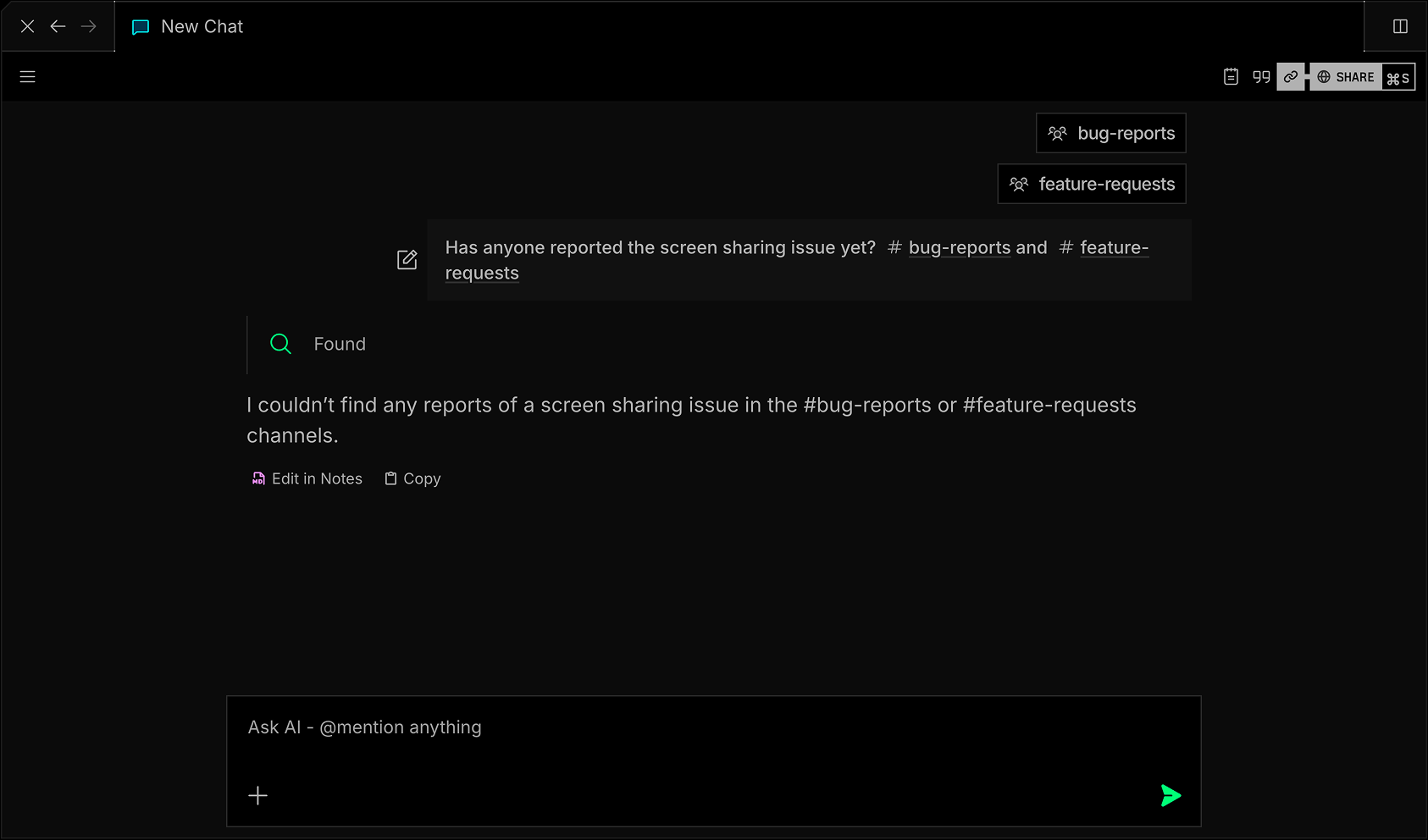
Task: Click Edit in Notes
Action: pos(307,479)
